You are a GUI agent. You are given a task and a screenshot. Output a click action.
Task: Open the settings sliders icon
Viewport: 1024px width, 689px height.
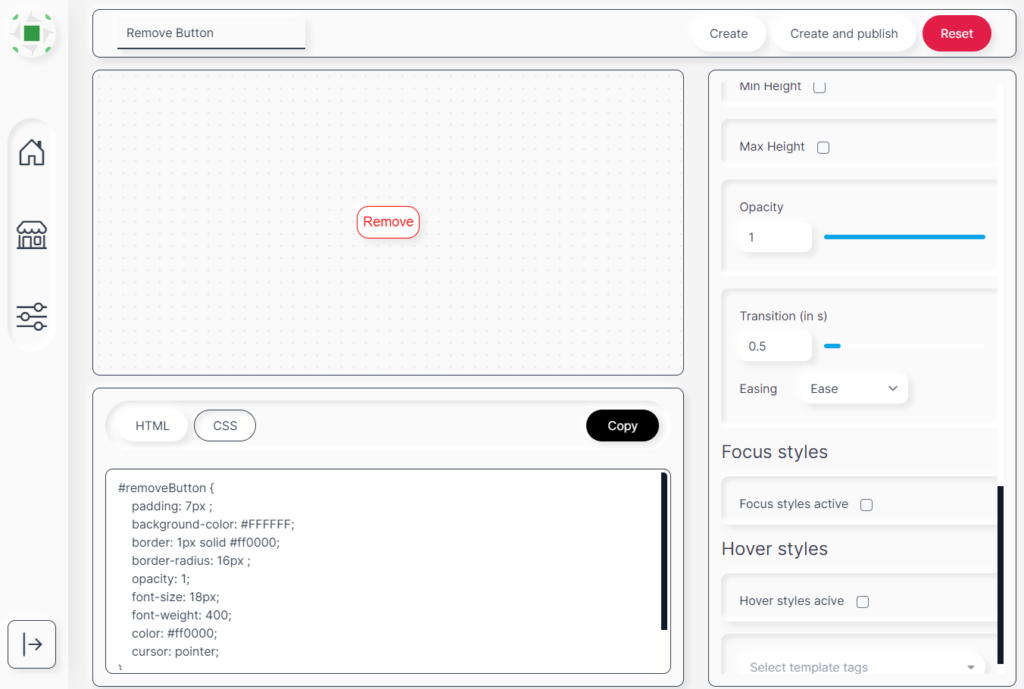(32, 317)
